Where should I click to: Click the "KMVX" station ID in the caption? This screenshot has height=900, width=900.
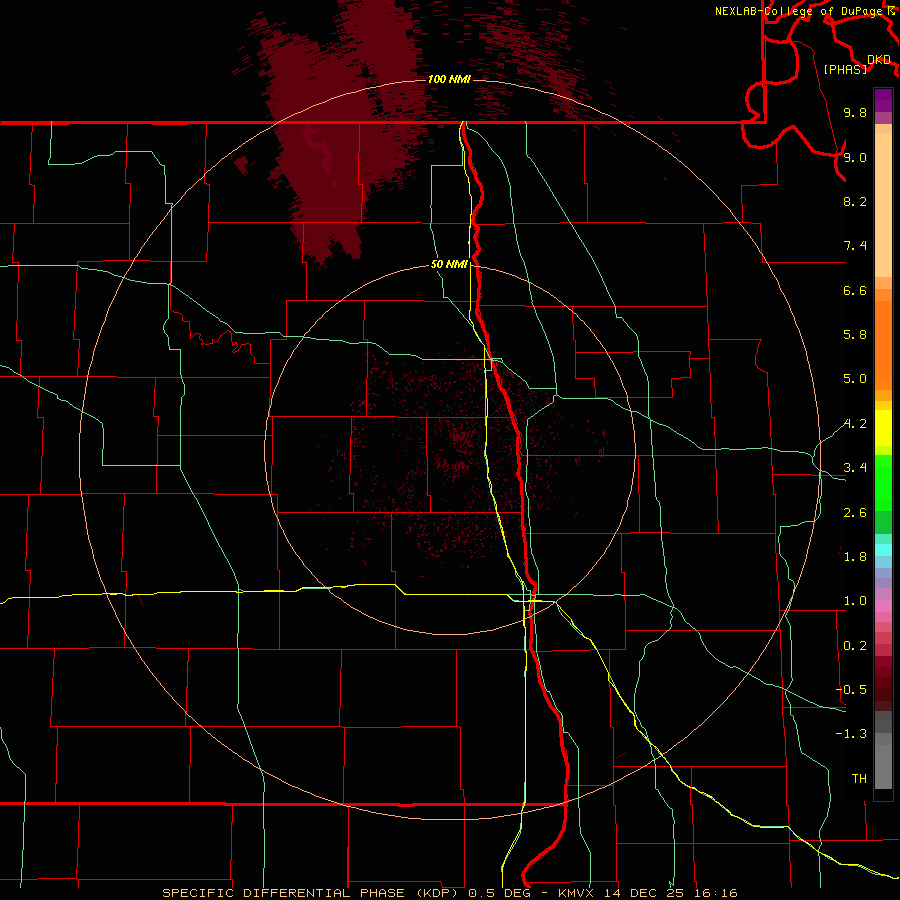point(575,893)
